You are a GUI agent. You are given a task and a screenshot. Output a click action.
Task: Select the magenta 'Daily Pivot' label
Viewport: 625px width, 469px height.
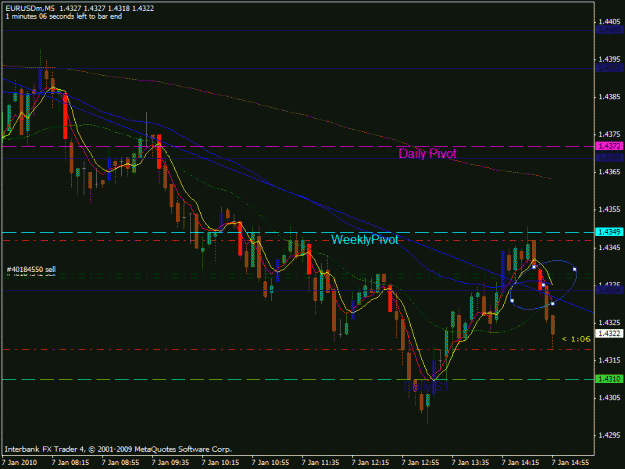pyautogui.click(x=427, y=154)
